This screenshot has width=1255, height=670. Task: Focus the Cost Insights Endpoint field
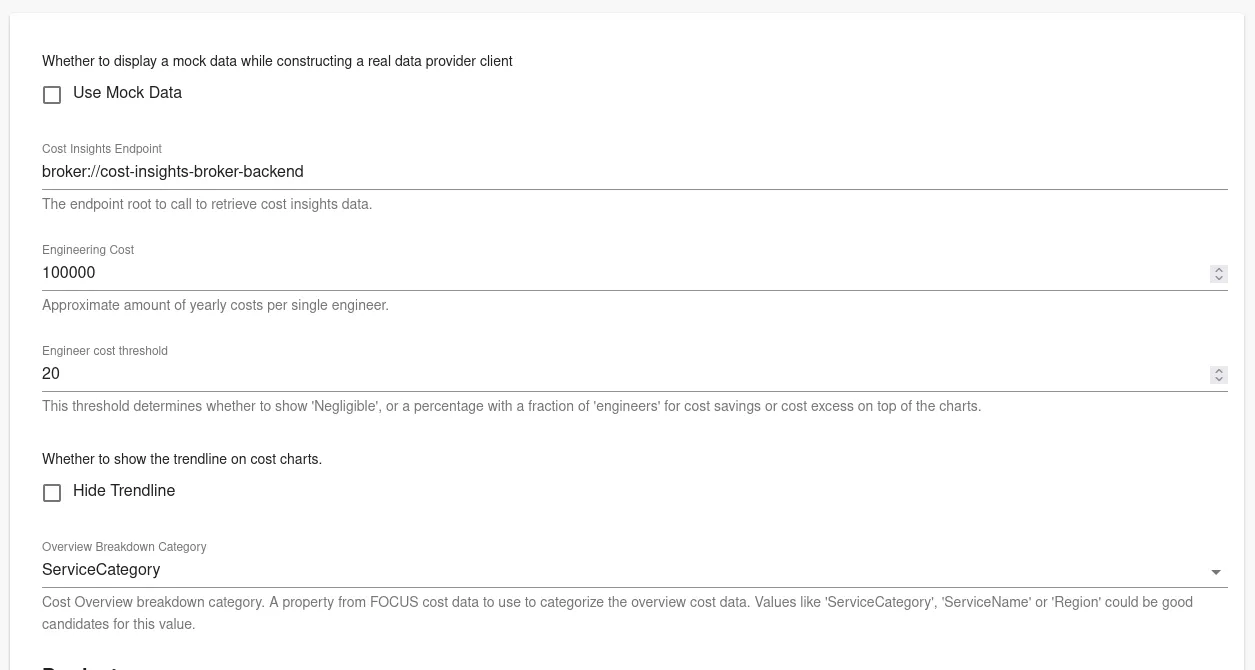[x=600, y=172]
